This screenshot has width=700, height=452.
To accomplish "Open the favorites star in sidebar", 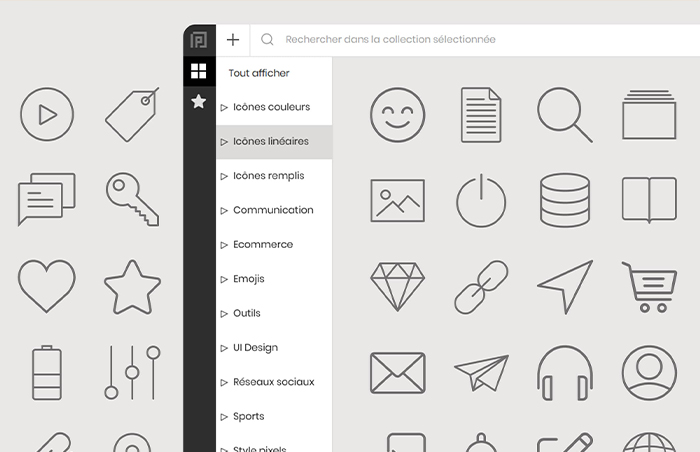I will point(199,101).
